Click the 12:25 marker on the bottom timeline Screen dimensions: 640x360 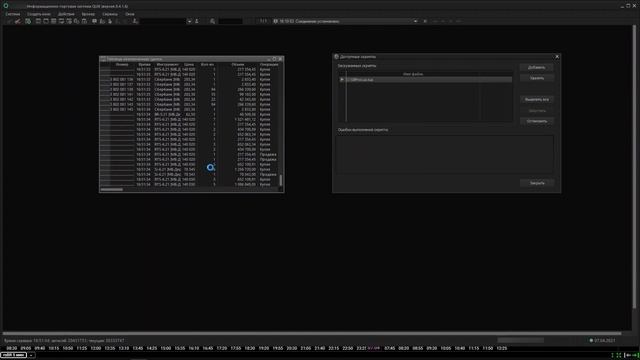pyautogui.click(x=502, y=348)
